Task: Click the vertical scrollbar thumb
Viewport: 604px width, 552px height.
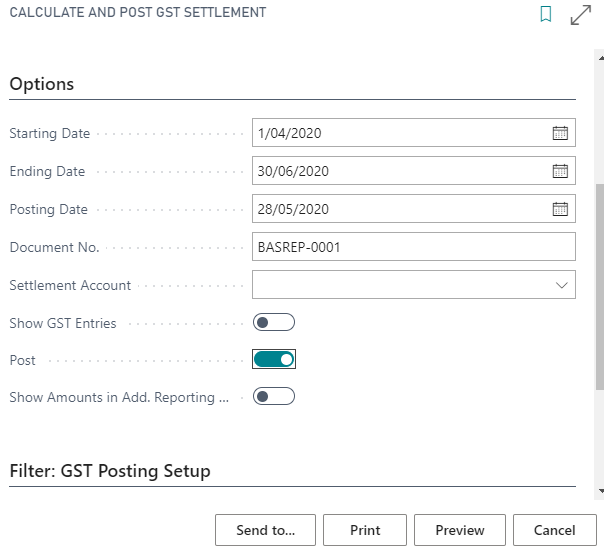Action: (599, 285)
